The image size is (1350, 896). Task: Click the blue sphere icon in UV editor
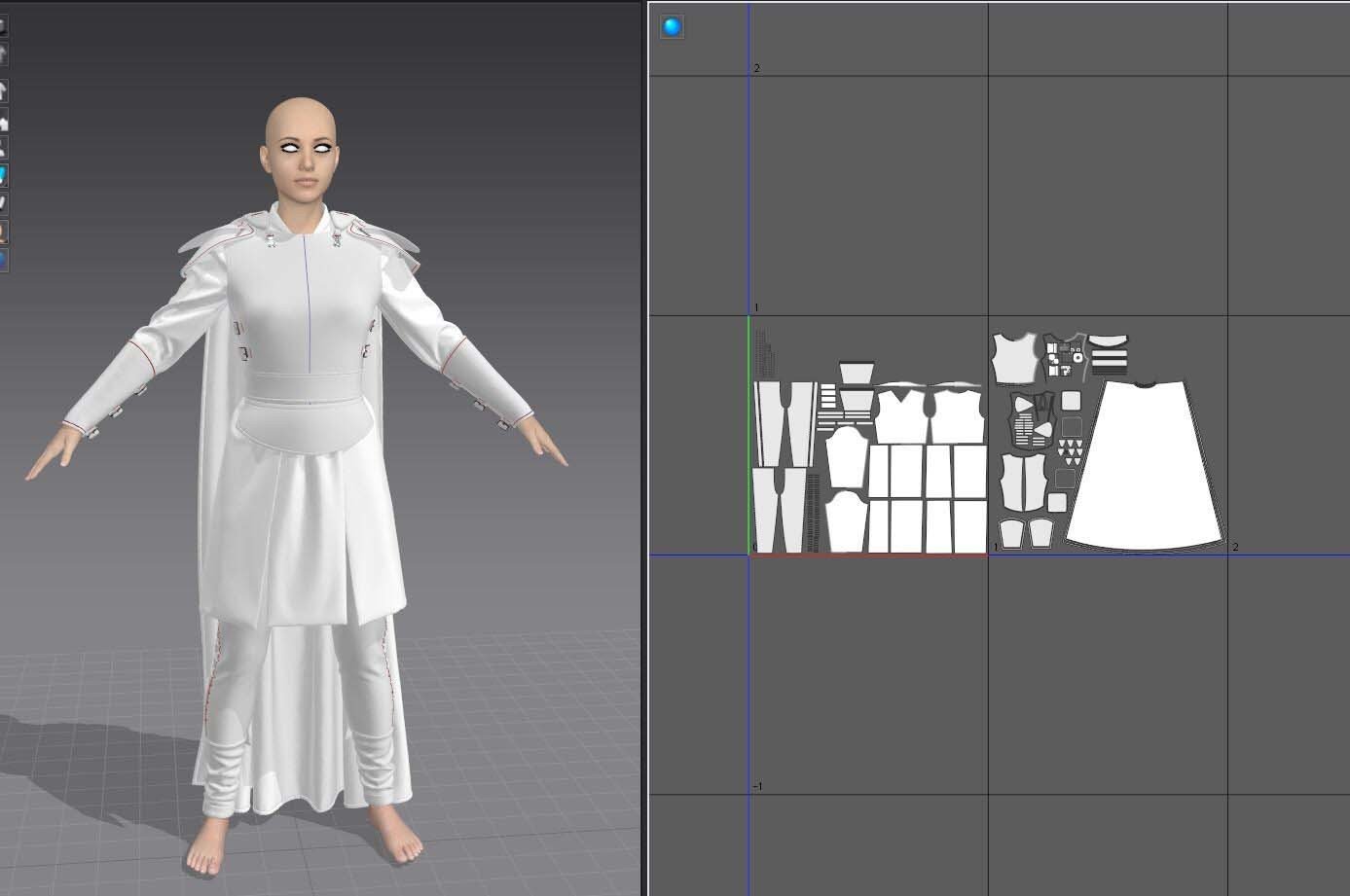(672, 27)
